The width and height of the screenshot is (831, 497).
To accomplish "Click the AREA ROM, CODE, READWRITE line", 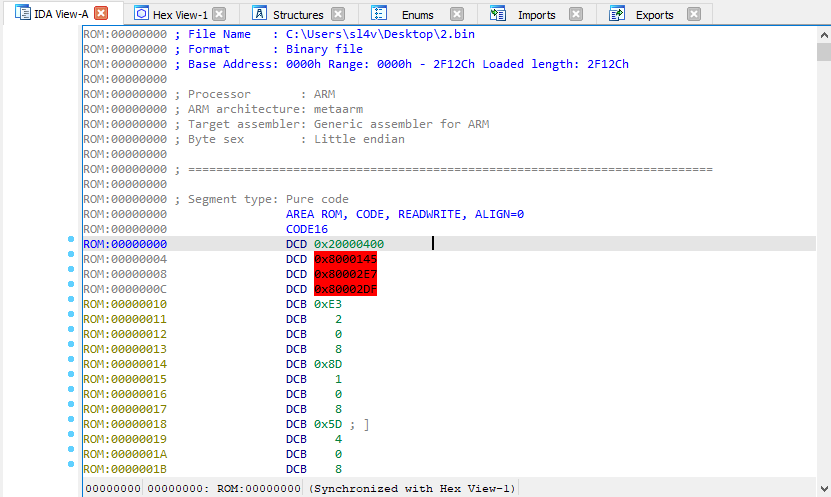I will click(x=405, y=214).
